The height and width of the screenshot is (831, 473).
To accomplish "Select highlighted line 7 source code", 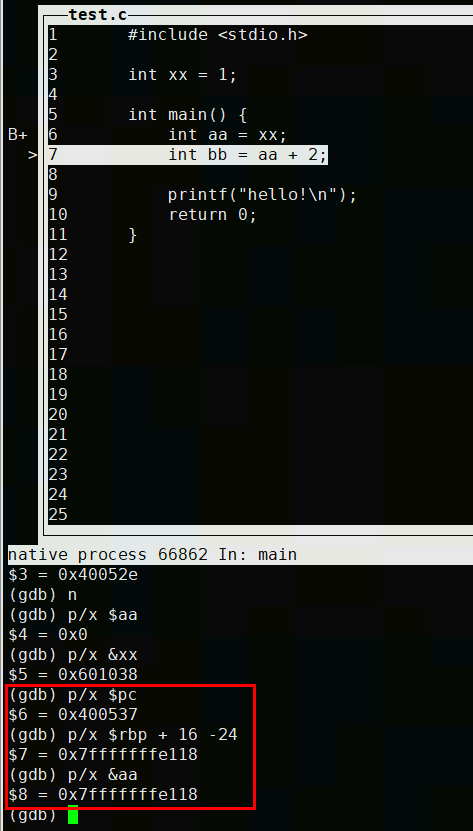I will pos(248,155).
